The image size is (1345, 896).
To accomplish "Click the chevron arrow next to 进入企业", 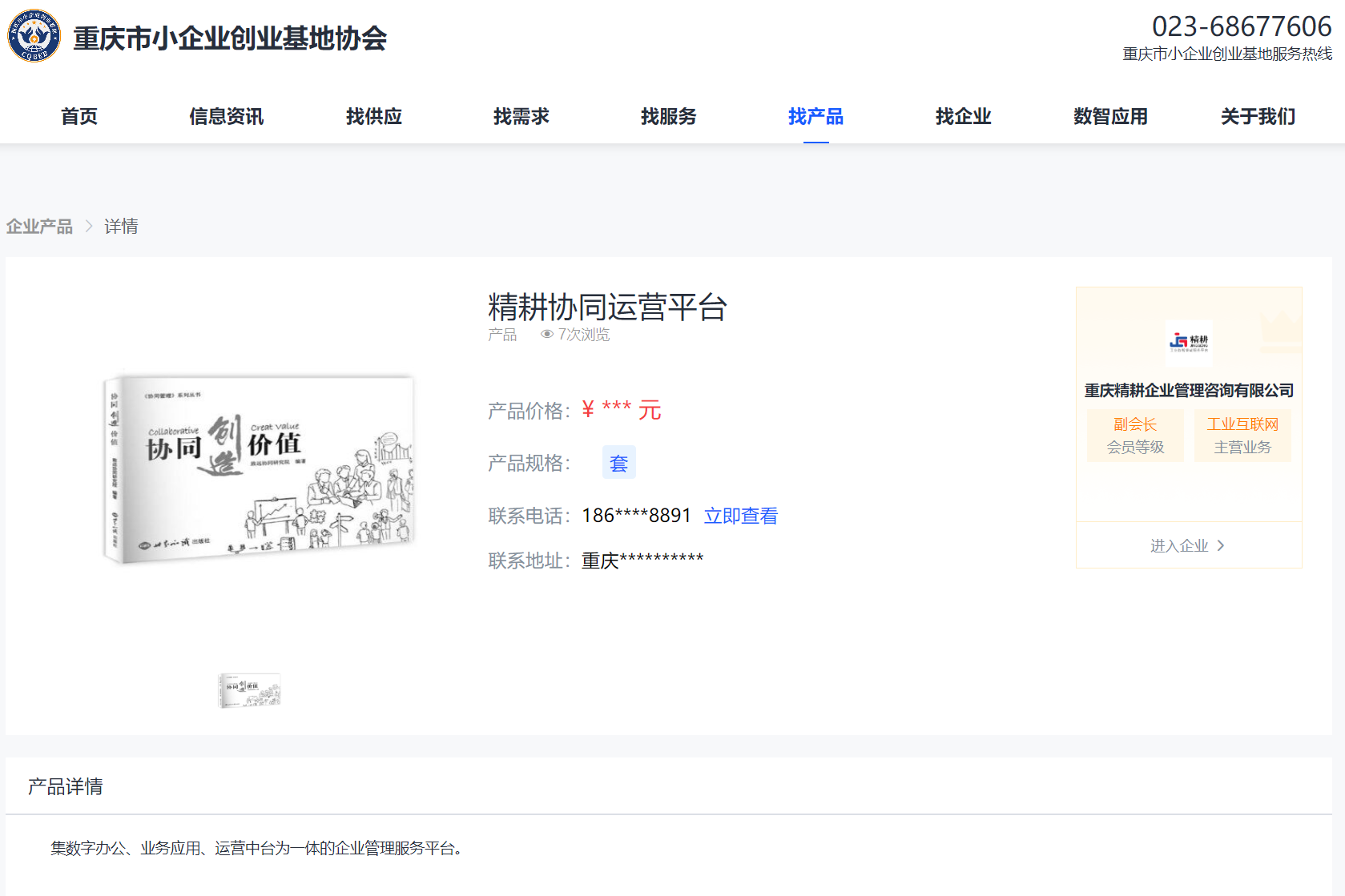I will pyautogui.click(x=1221, y=545).
